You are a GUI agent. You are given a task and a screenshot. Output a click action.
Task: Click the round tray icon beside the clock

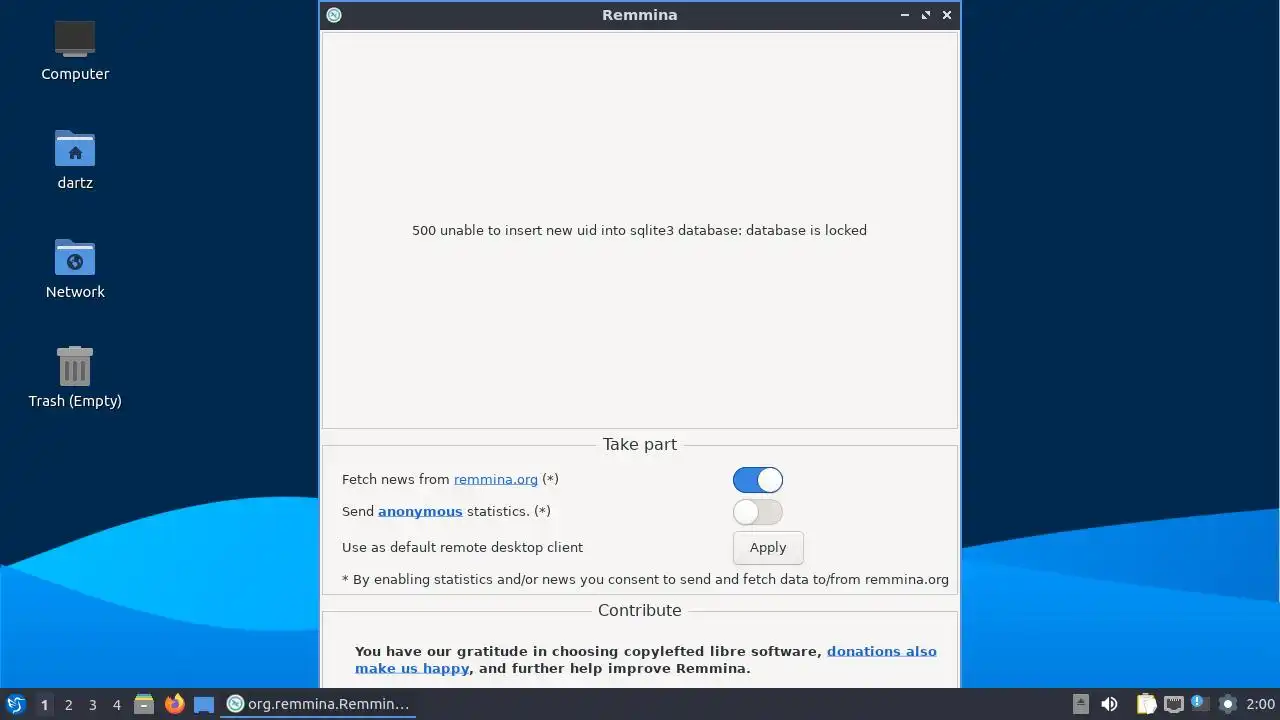coord(1228,704)
